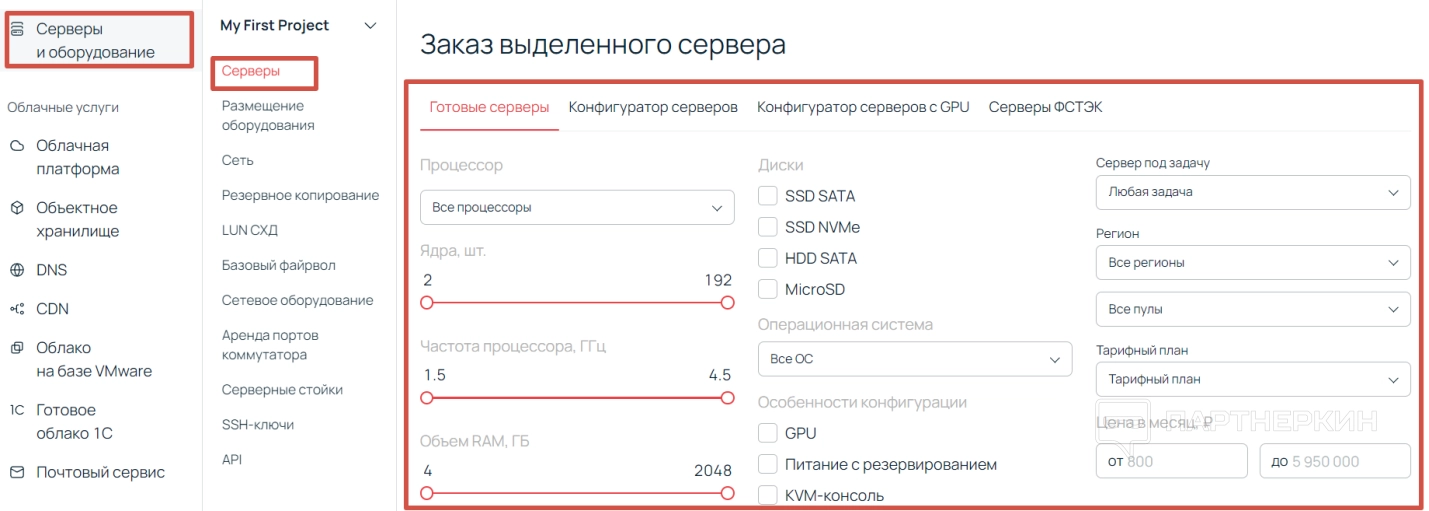Click the Объектное хранилище cube icon
Image resolution: width=1429 pixels, height=511 pixels.
coord(17,208)
